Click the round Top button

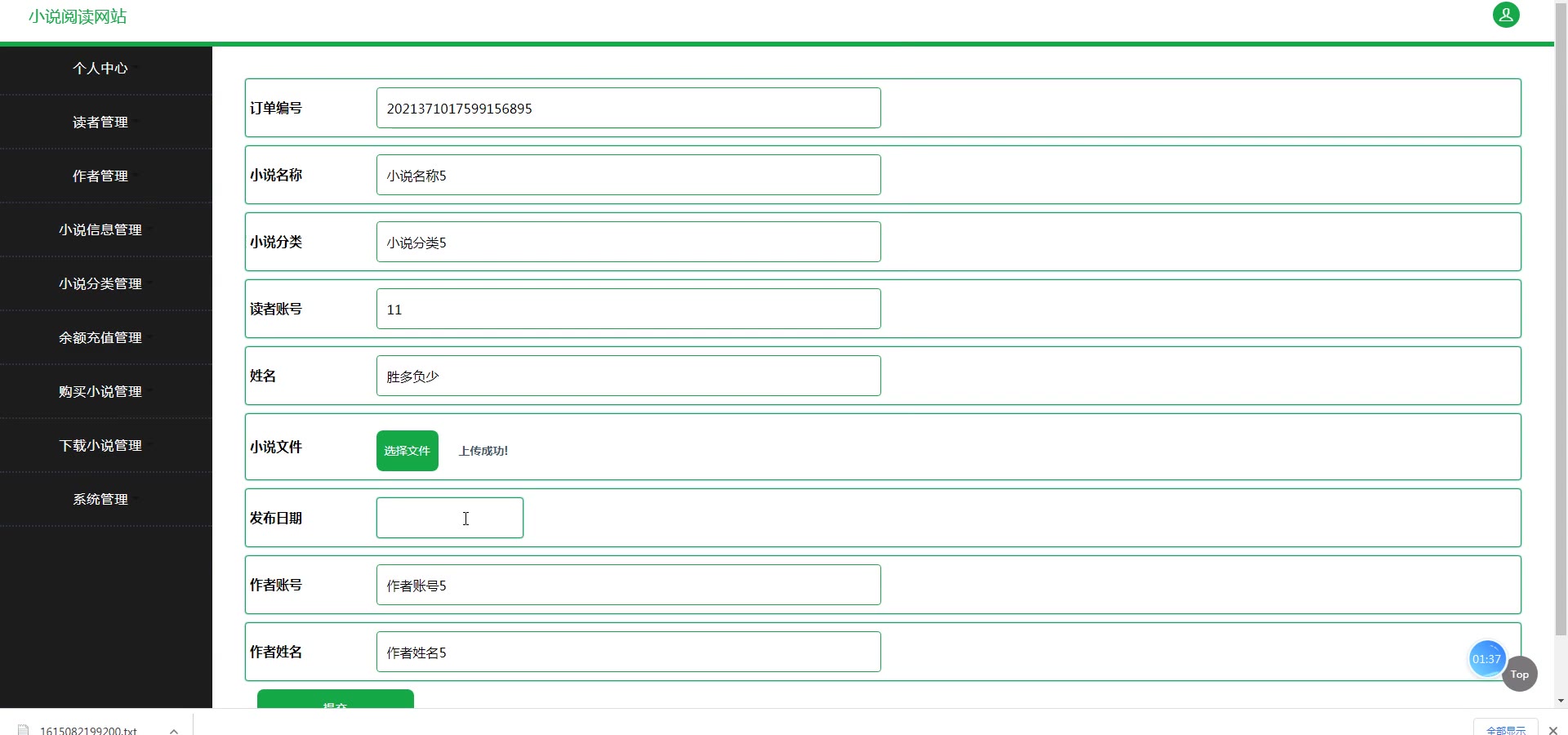1519,675
